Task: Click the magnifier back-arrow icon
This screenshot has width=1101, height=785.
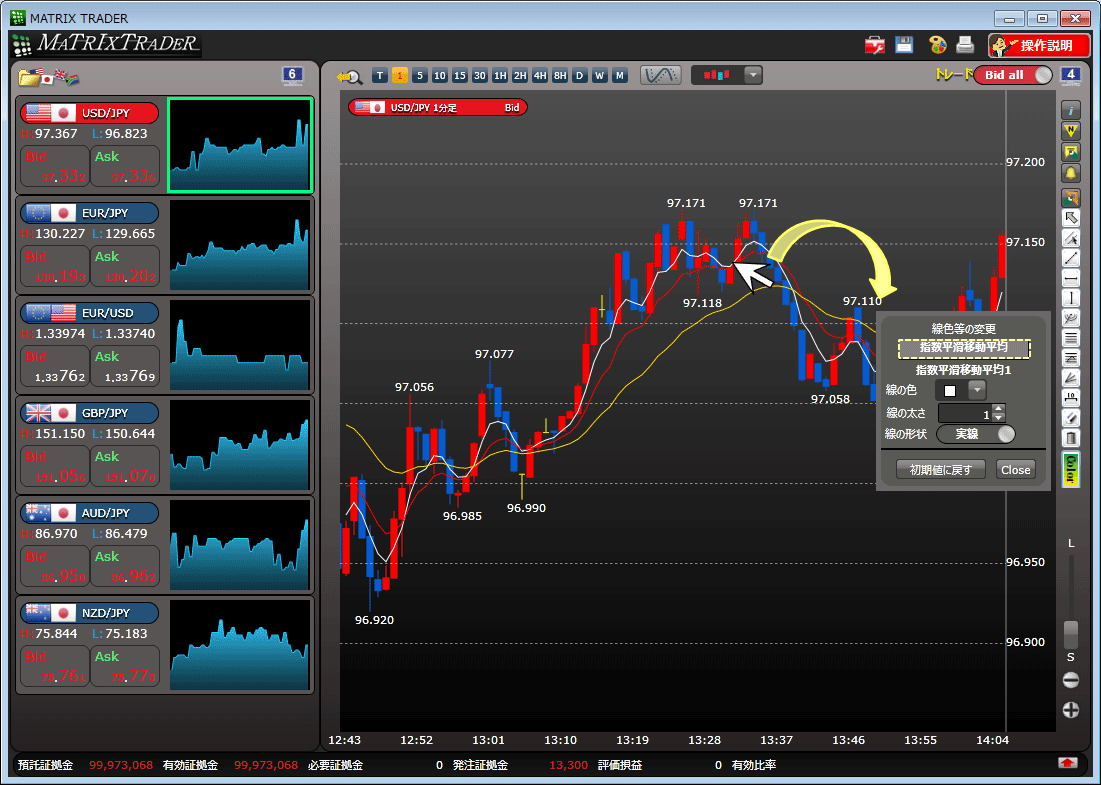Action: [x=349, y=76]
